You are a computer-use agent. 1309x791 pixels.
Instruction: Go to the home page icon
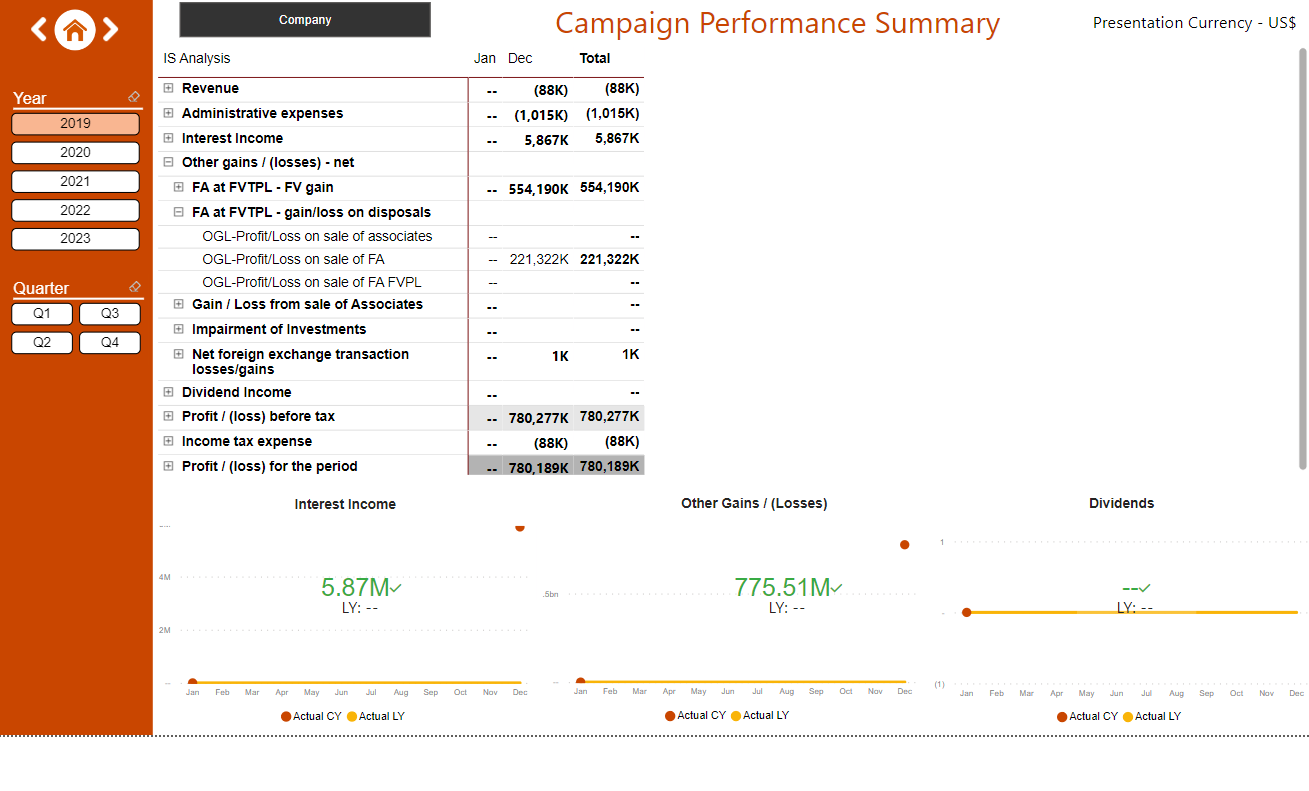[74, 29]
